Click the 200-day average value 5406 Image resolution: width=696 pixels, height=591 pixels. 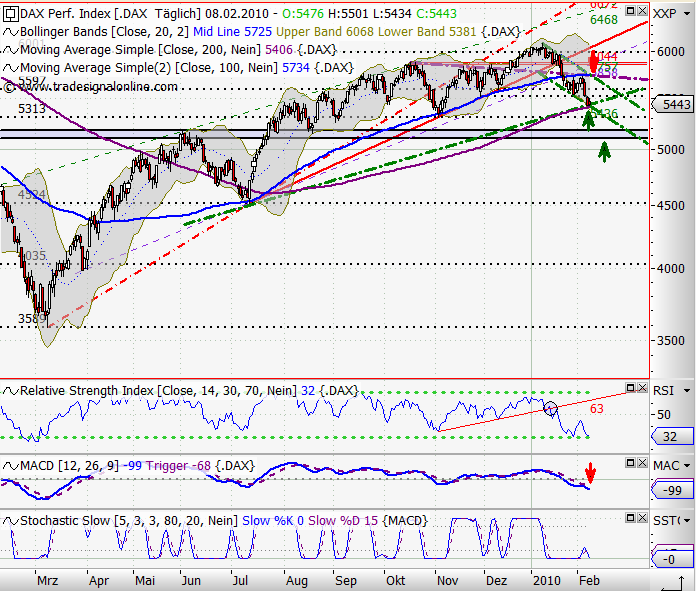279,50
